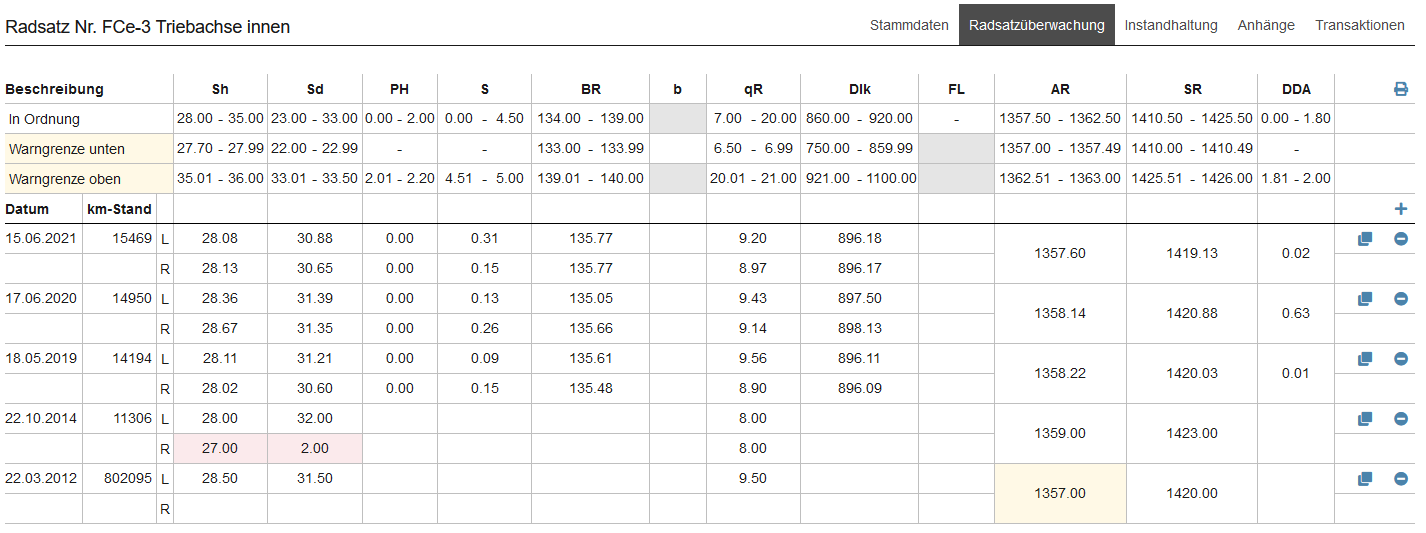Switch to the Instandhaltung tab
This screenshot has height=533, width=1426.
1171,25
